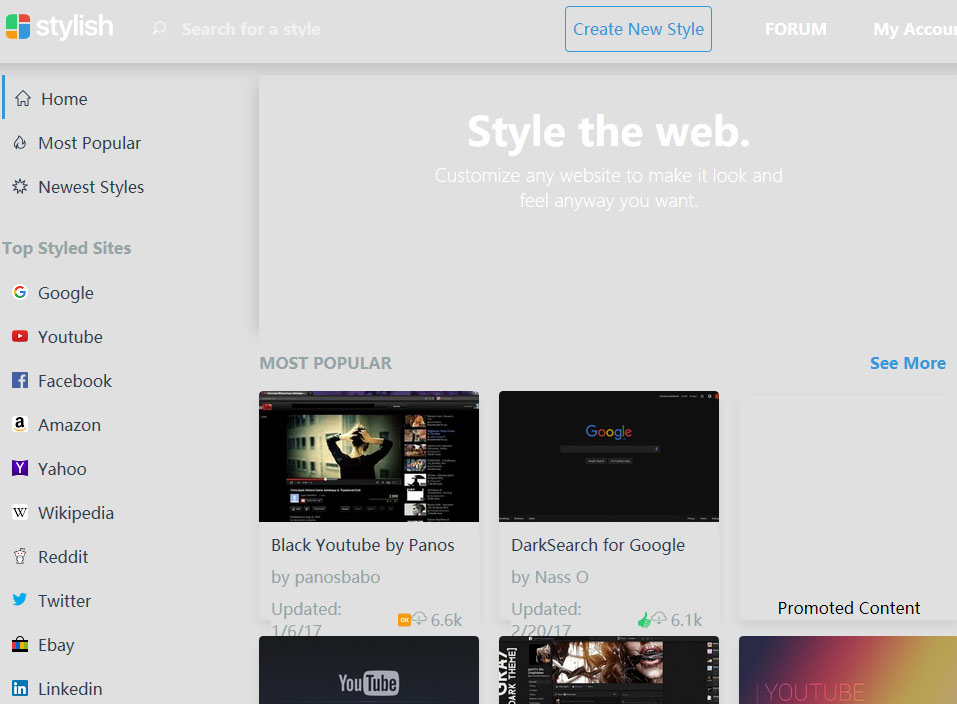
Task: Open the Amazon styles link
Action: 70,425
